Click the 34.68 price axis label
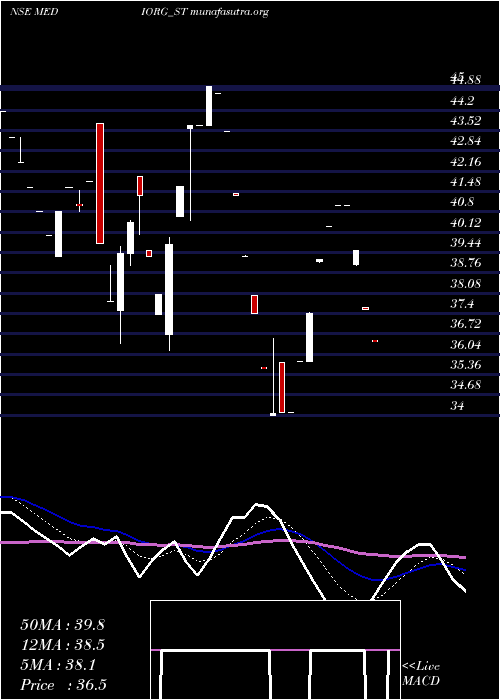Screen dimensions: 500x700 click(x=466, y=385)
